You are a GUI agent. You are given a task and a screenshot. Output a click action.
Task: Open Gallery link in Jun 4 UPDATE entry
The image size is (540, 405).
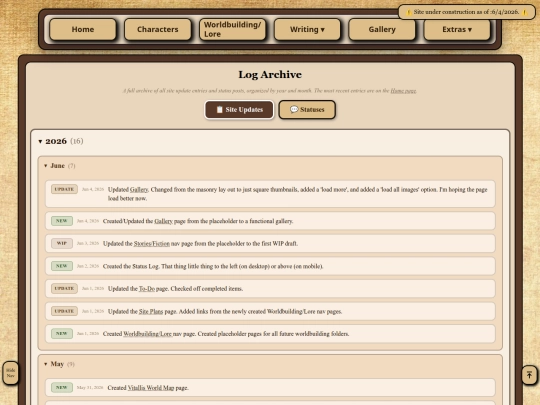click(x=139, y=189)
